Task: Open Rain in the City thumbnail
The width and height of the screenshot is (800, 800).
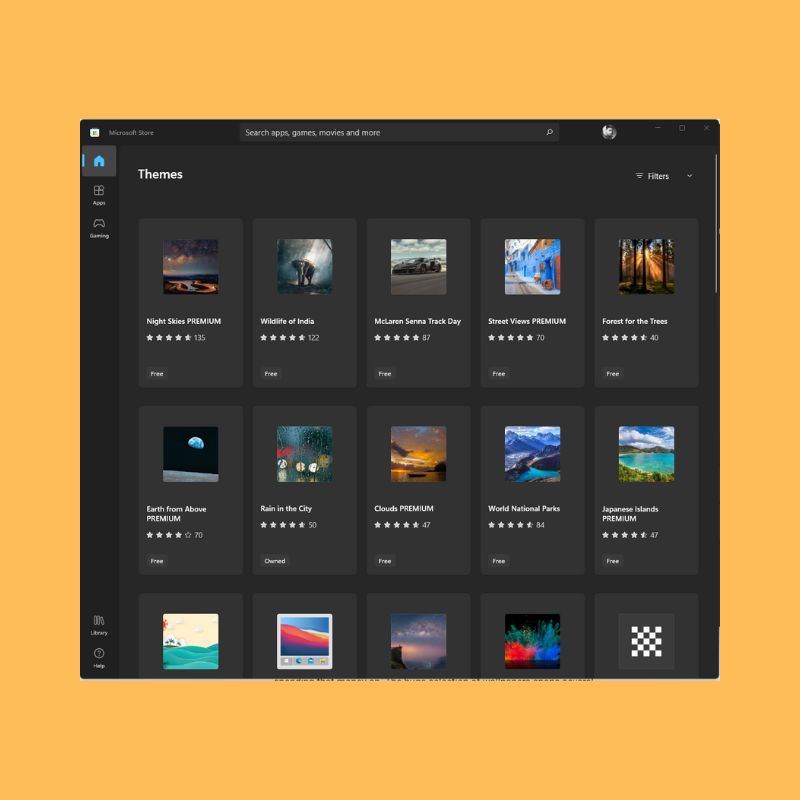Action: (305, 454)
